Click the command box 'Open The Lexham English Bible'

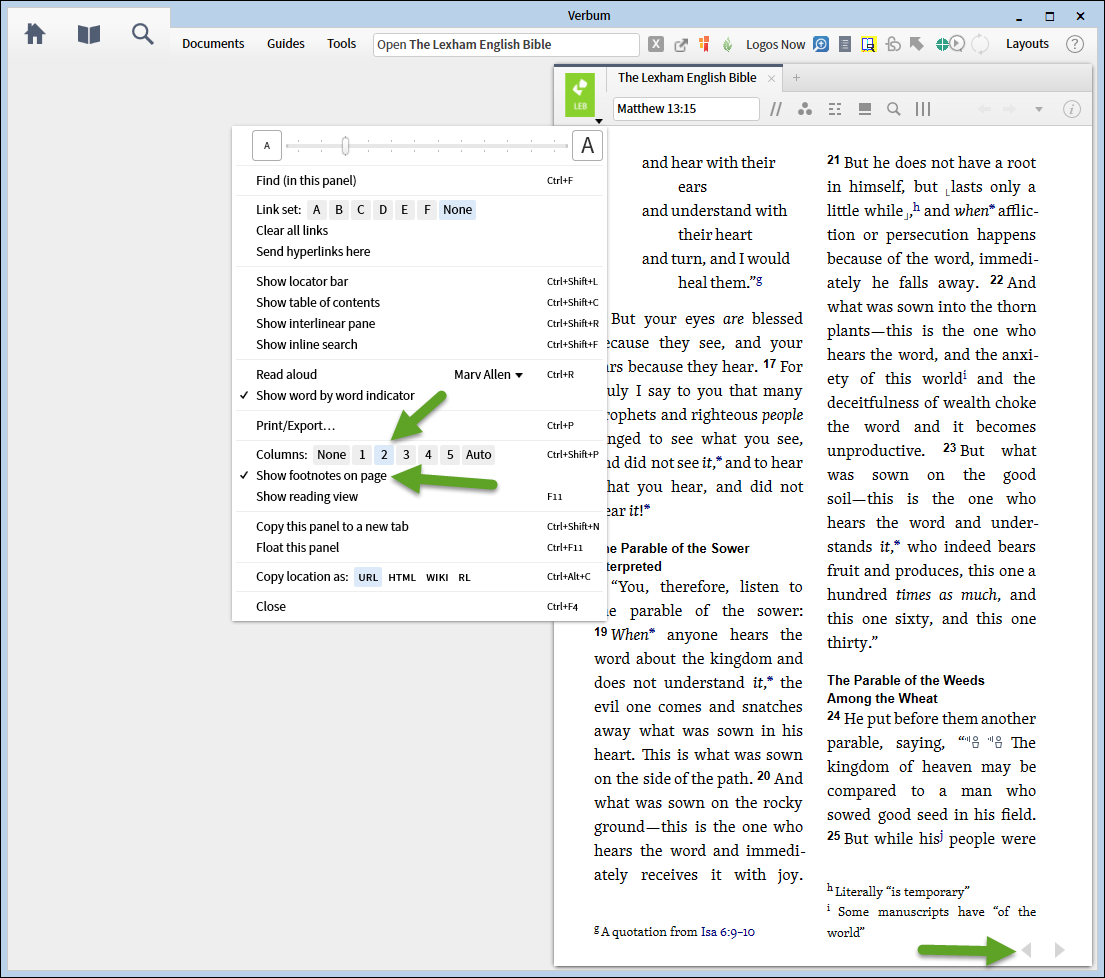coord(506,44)
